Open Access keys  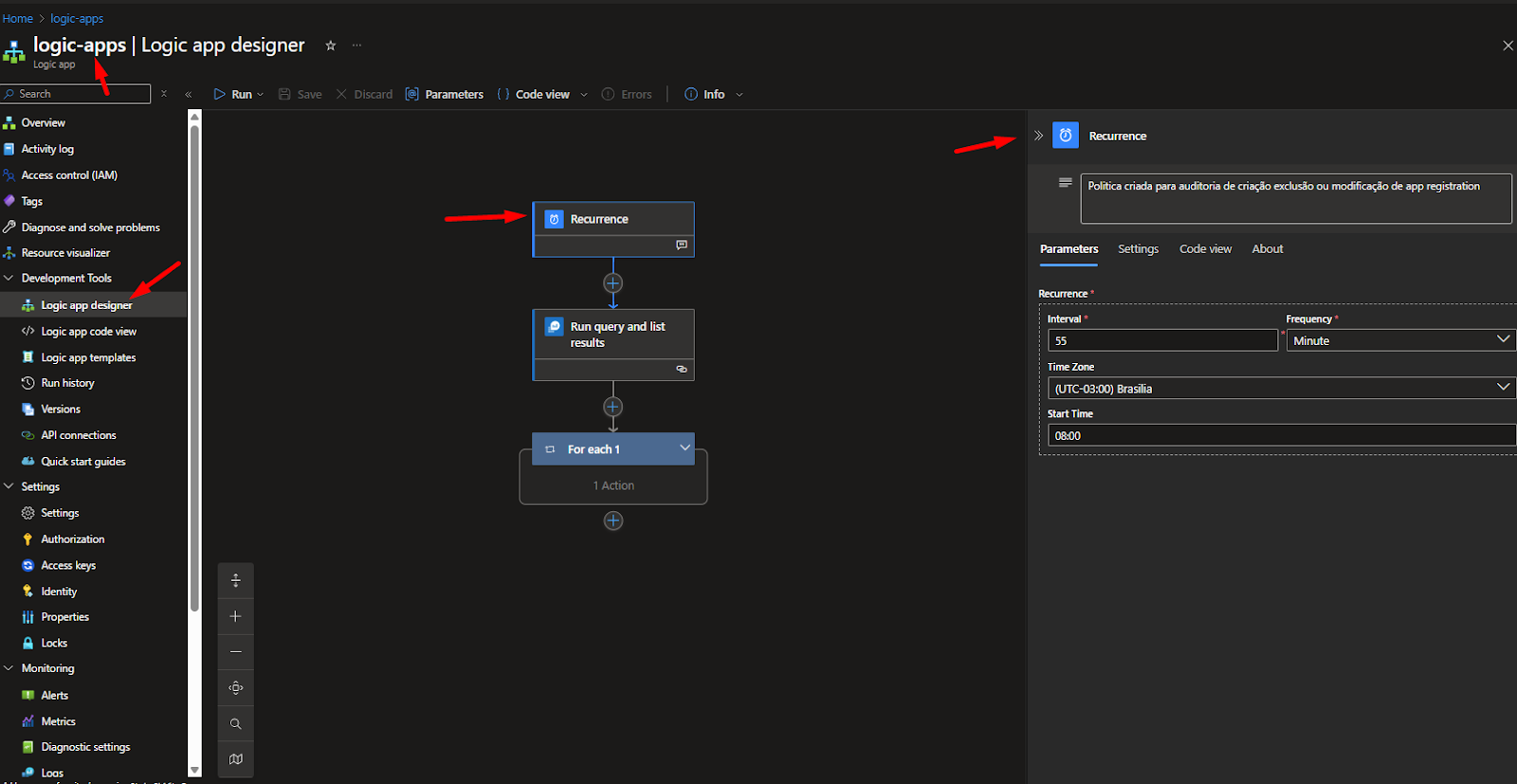point(68,565)
